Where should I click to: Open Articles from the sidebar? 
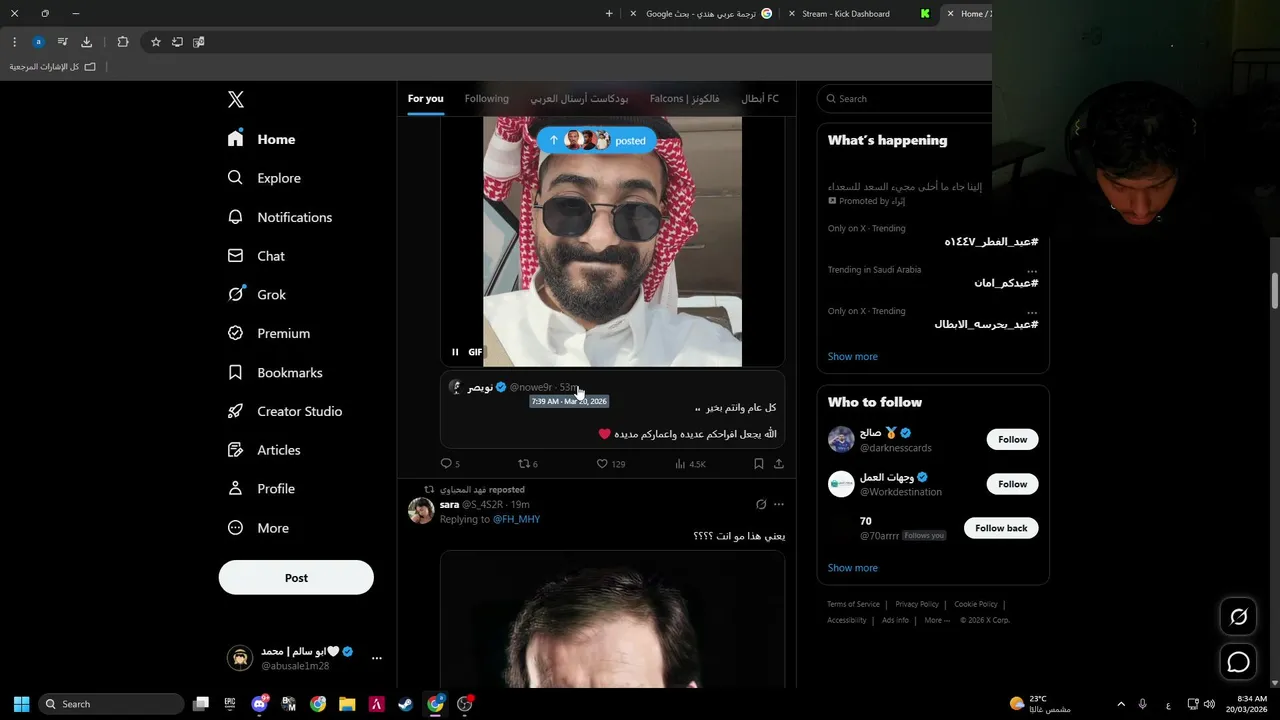coord(265,450)
